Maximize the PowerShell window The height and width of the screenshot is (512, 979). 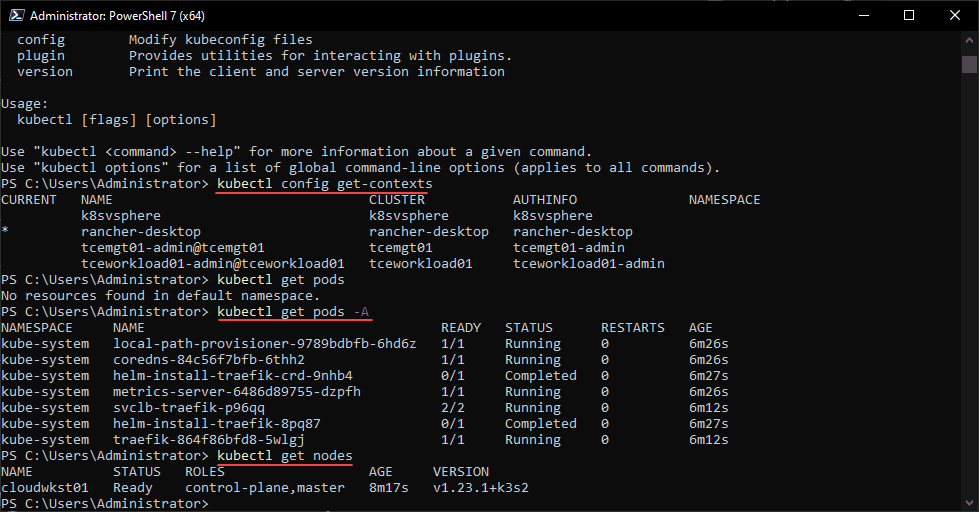[909, 15]
